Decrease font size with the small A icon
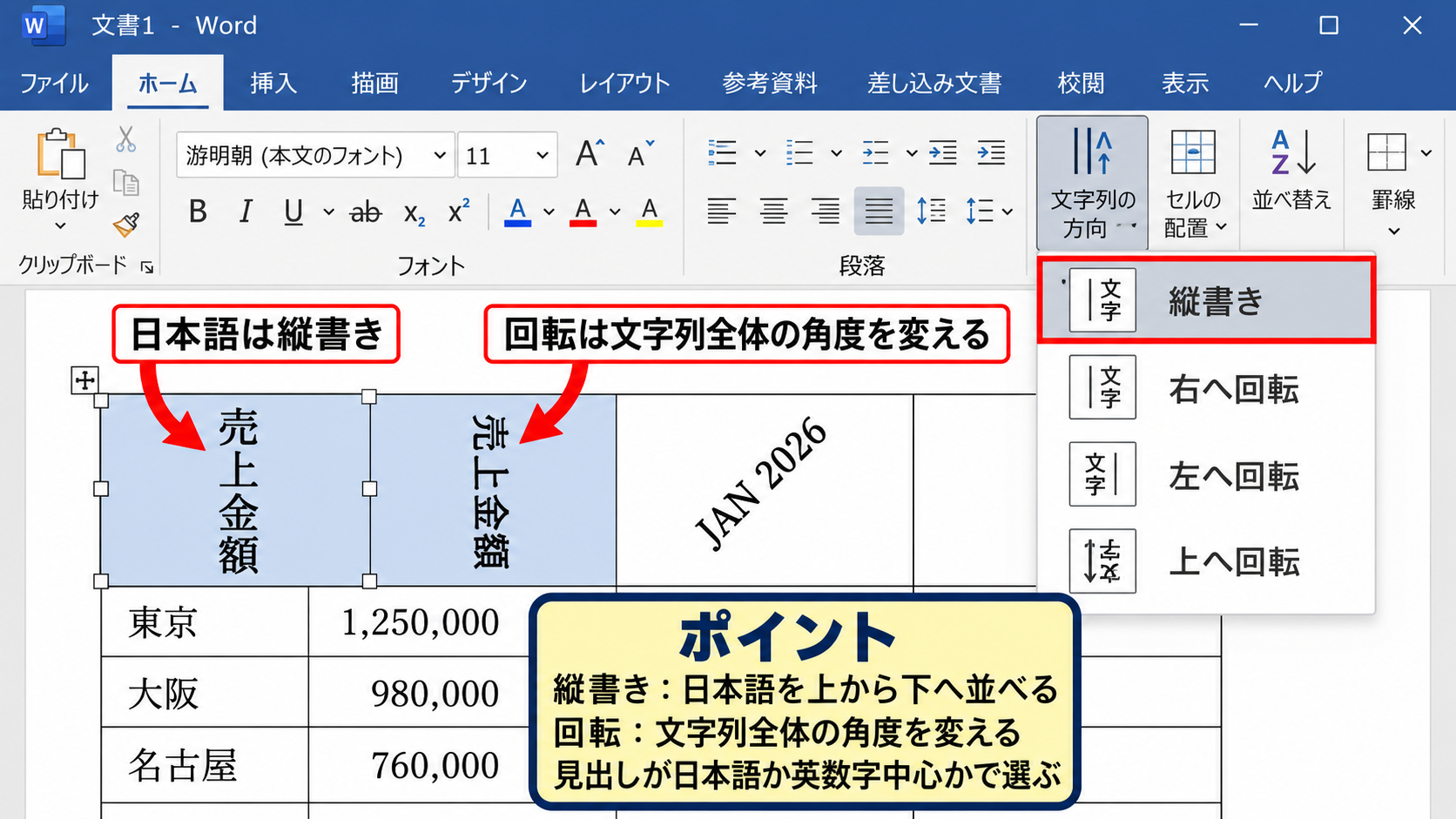The image size is (1456, 819). coord(640,154)
